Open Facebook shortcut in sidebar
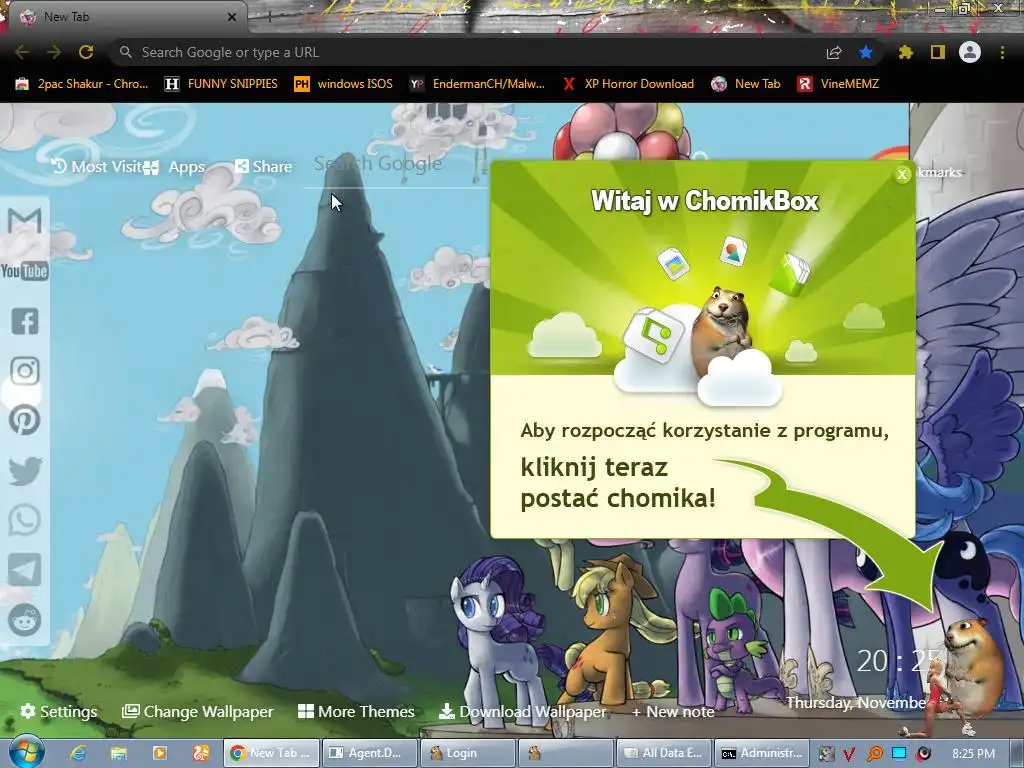Screen dimensions: 1024x768 click(25, 321)
